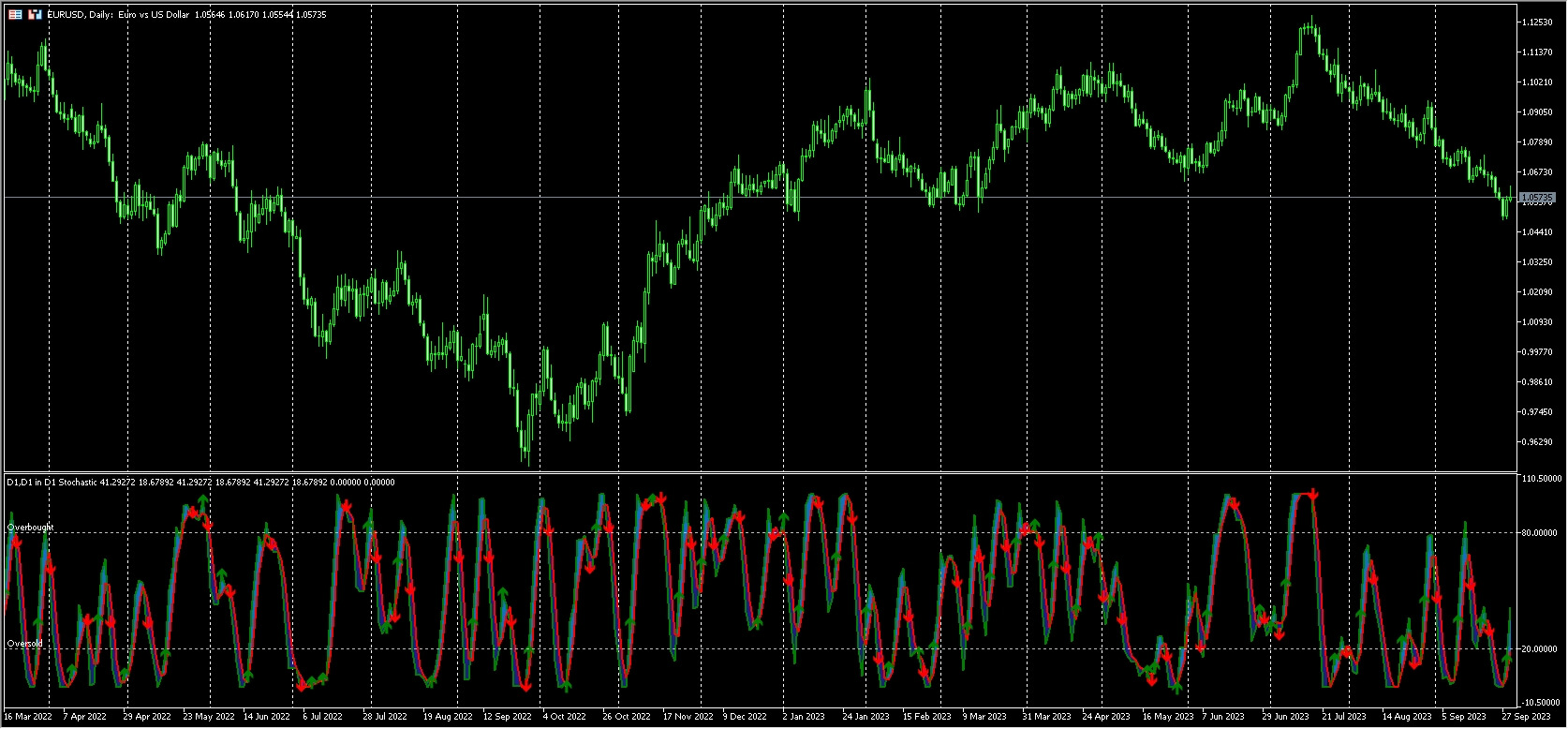Select the "D1,D1 in D1 Stochastic" indicator label
The width and height of the screenshot is (1568, 729).
tap(52, 483)
